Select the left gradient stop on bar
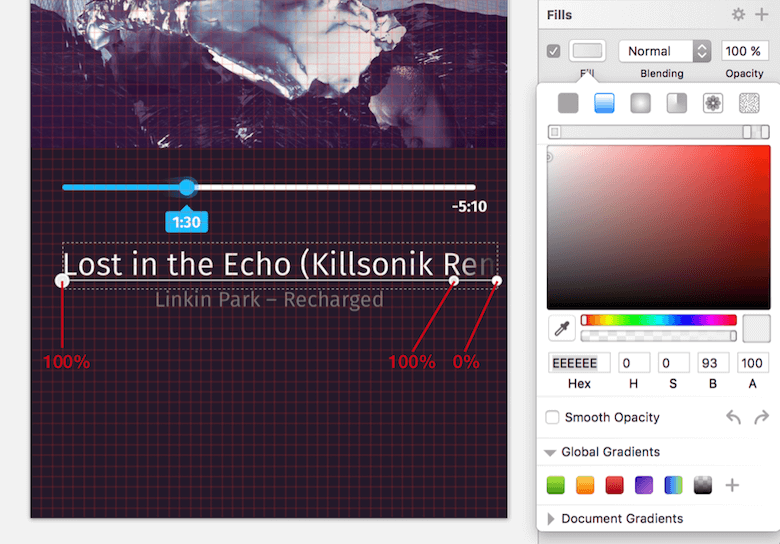Image resolution: width=780 pixels, height=544 pixels. coord(555,132)
